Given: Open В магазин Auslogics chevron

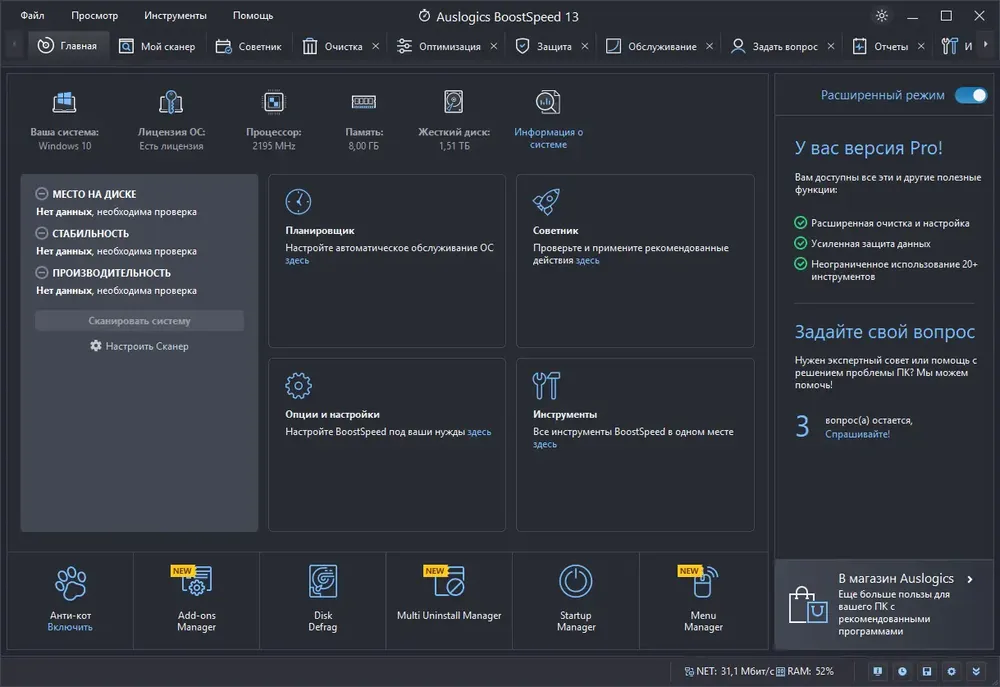Looking at the screenshot, I should (x=970, y=579).
